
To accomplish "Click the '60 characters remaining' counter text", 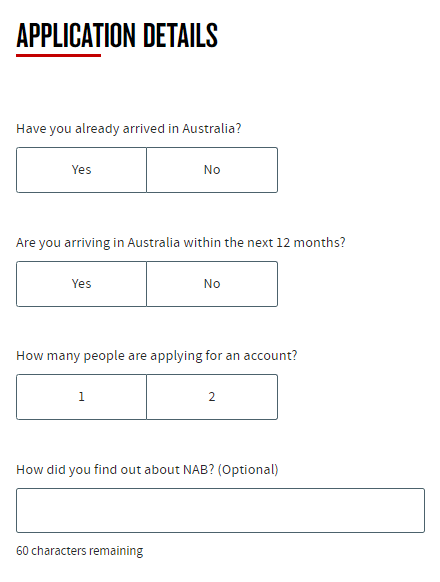I will point(79,551).
